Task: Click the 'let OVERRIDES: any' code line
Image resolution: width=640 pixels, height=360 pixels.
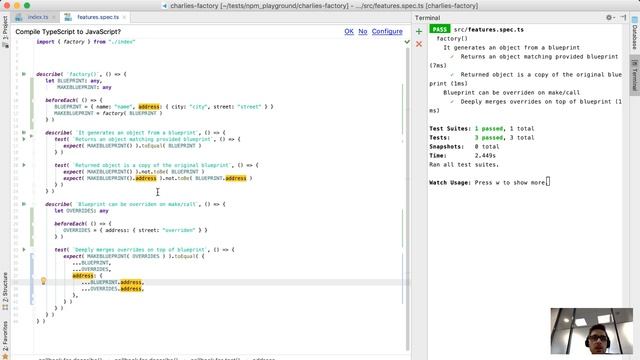Action: (82, 211)
